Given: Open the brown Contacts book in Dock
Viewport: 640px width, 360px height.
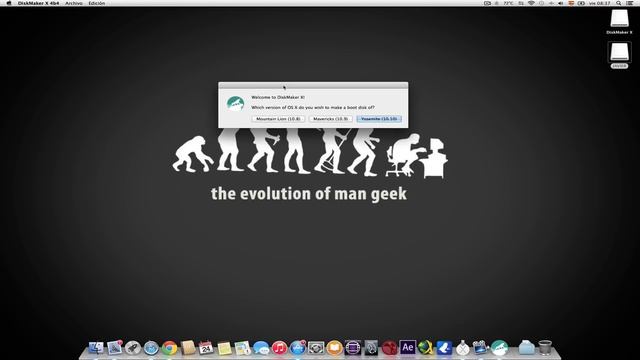Looking at the screenshot, I should pos(188,348).
